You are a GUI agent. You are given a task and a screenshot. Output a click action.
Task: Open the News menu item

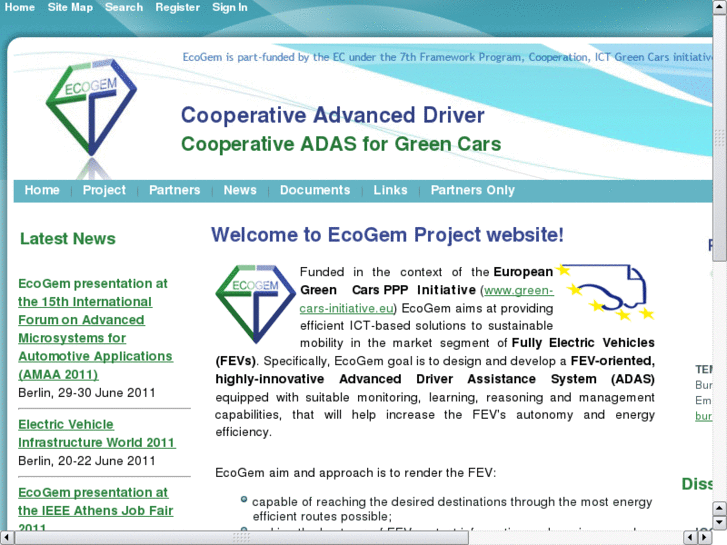pos(240,190)
